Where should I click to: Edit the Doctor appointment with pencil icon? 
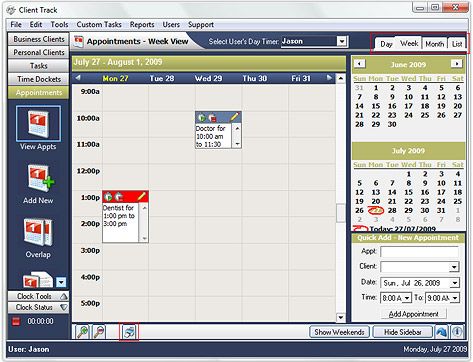click(x=235, y=117)
